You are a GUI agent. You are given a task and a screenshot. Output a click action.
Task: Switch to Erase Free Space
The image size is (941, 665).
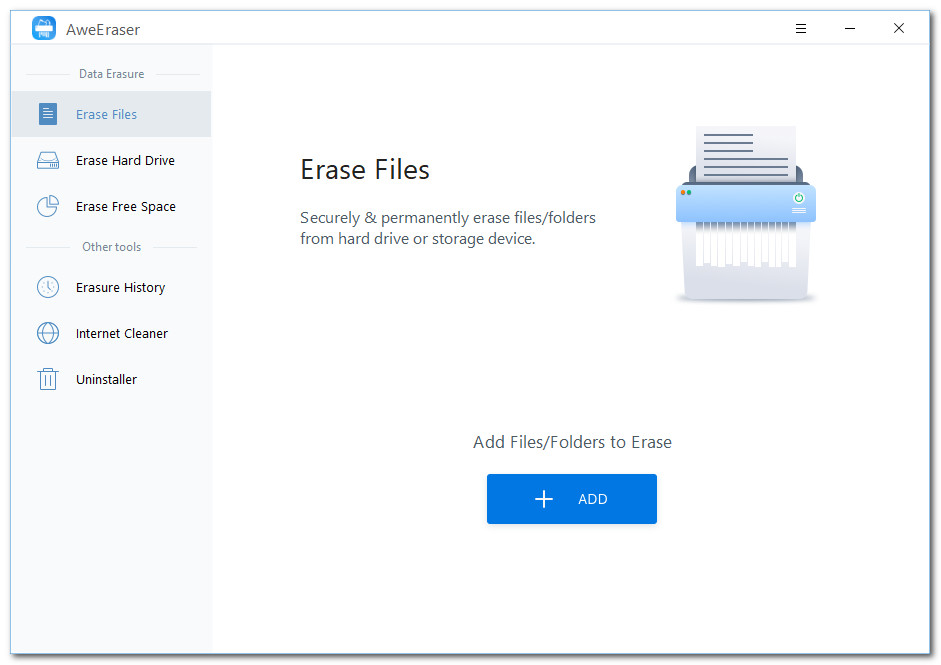point(112,206)
